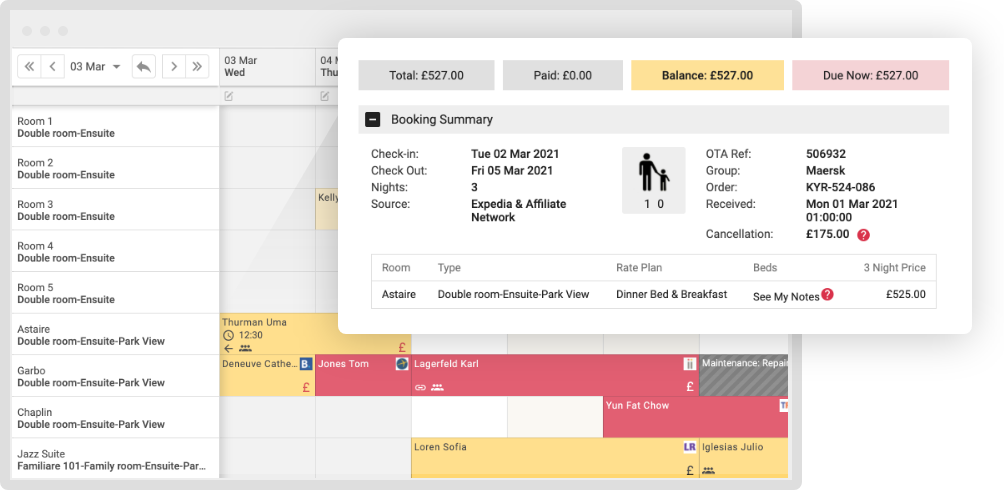Screen dimensions: 1004x490
Task: Click the link icon in Lagerfeld Karl booking
Action: 420,388
